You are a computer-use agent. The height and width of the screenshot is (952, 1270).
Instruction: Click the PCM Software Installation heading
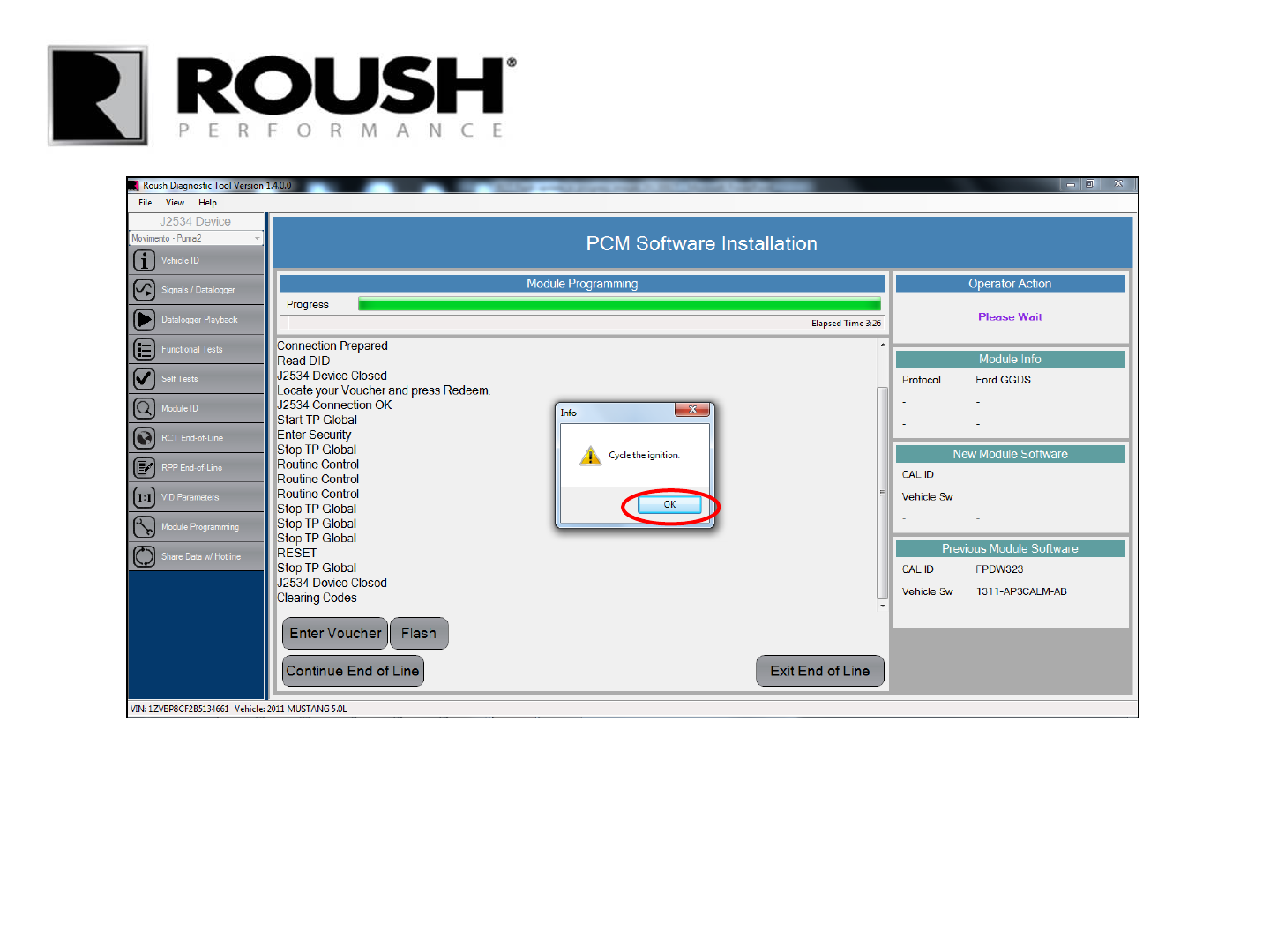[x=702, y=244]
